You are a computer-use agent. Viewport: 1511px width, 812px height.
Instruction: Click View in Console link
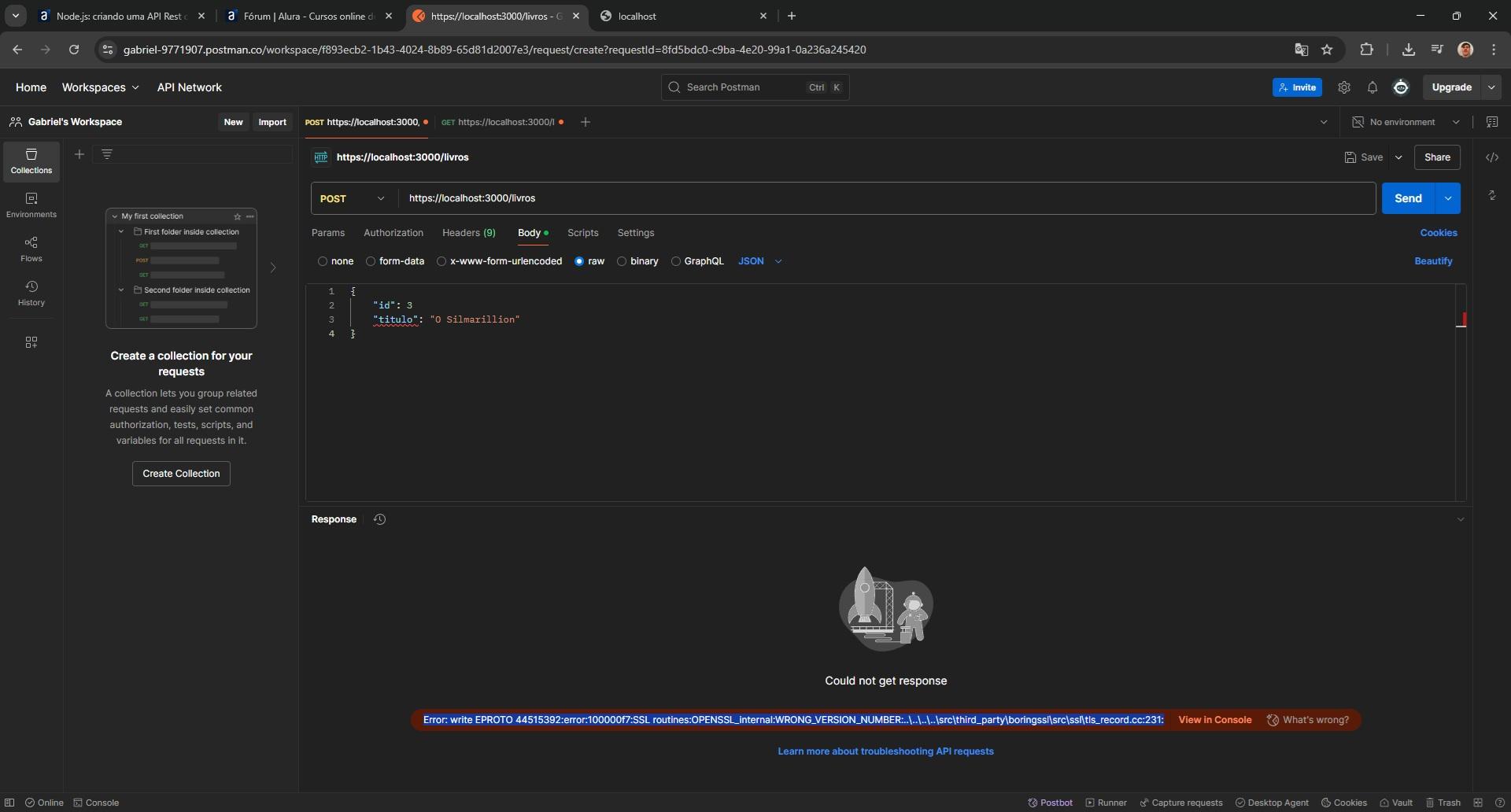point(1215,720)
